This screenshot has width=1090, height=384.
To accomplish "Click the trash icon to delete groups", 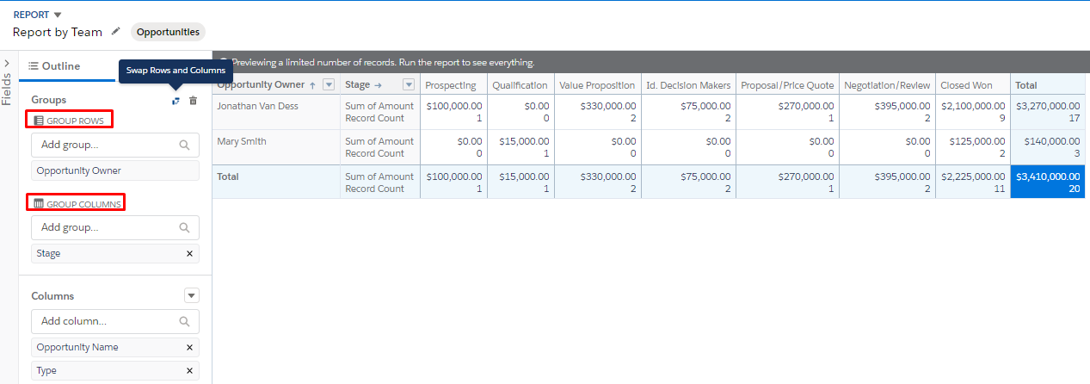I will coord(193,101).
